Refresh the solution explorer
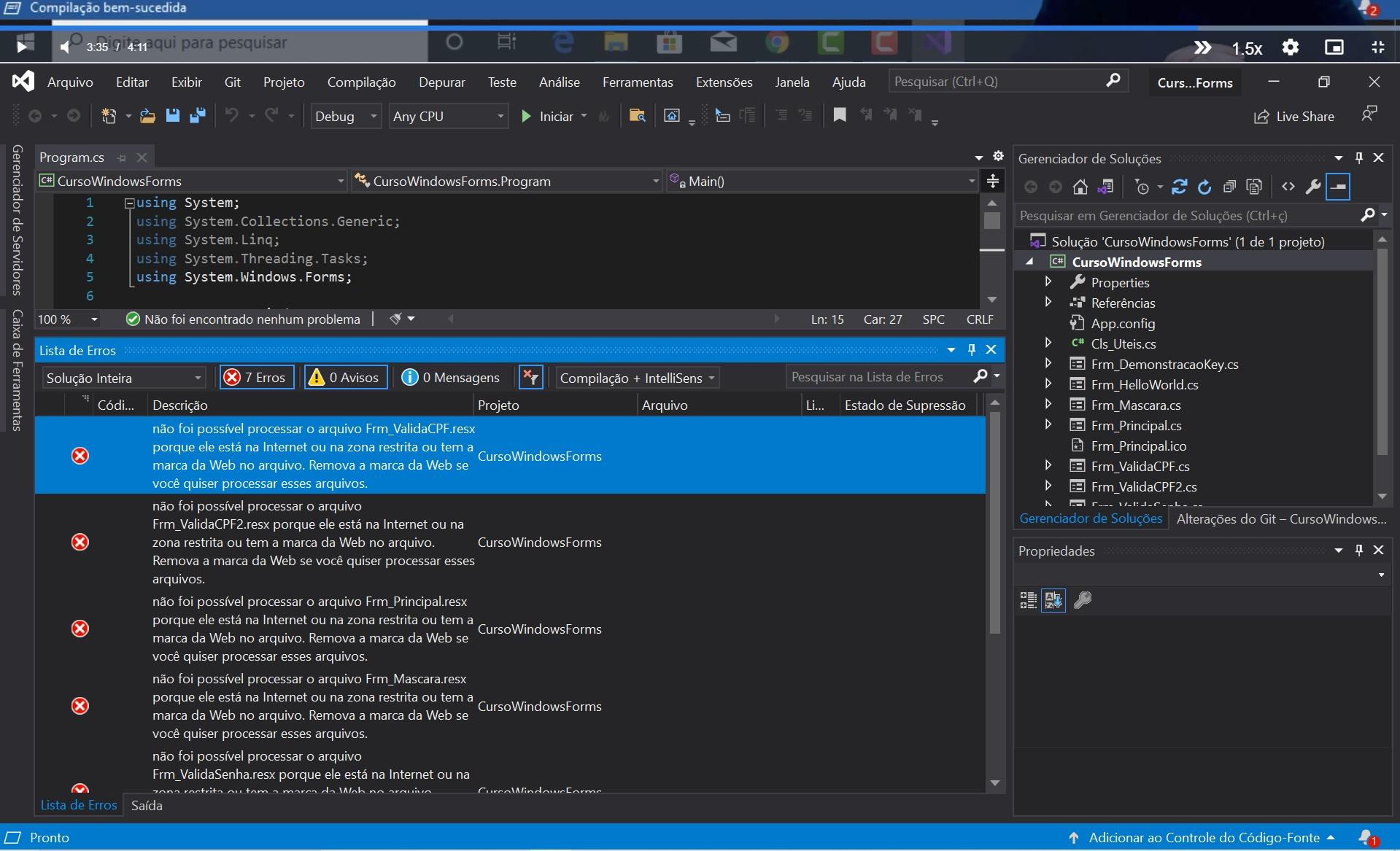This screenshot has height=851, width=1400. coord(1204,187)
